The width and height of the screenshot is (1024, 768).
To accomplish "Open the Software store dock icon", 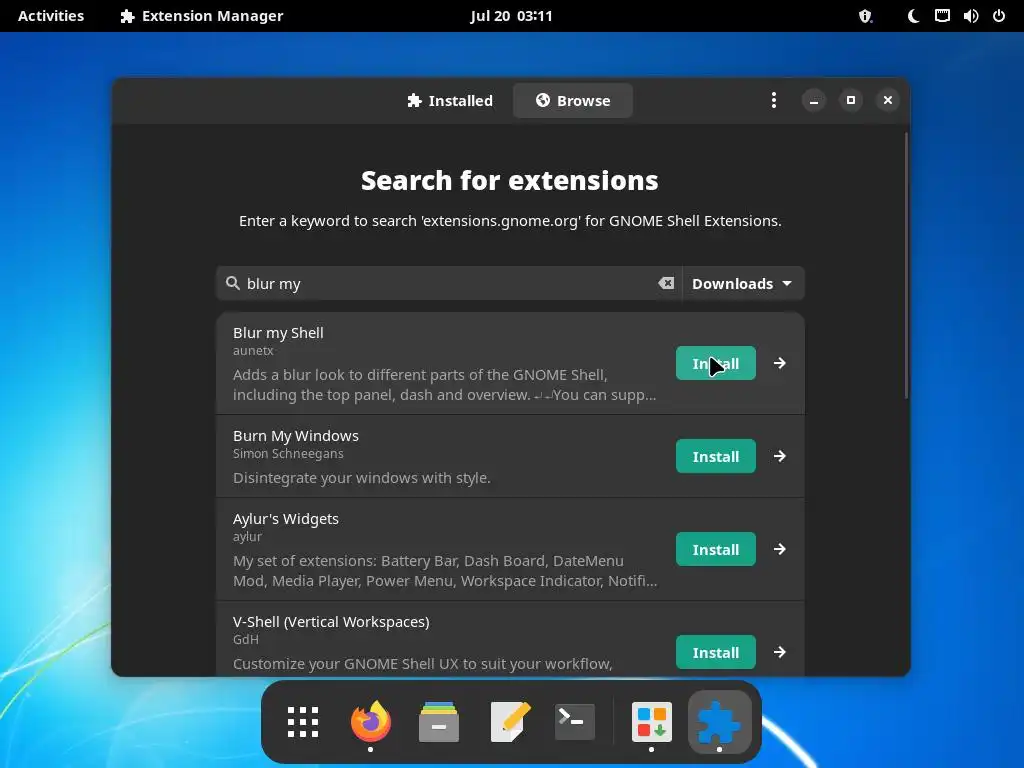I will coord(652,722).
